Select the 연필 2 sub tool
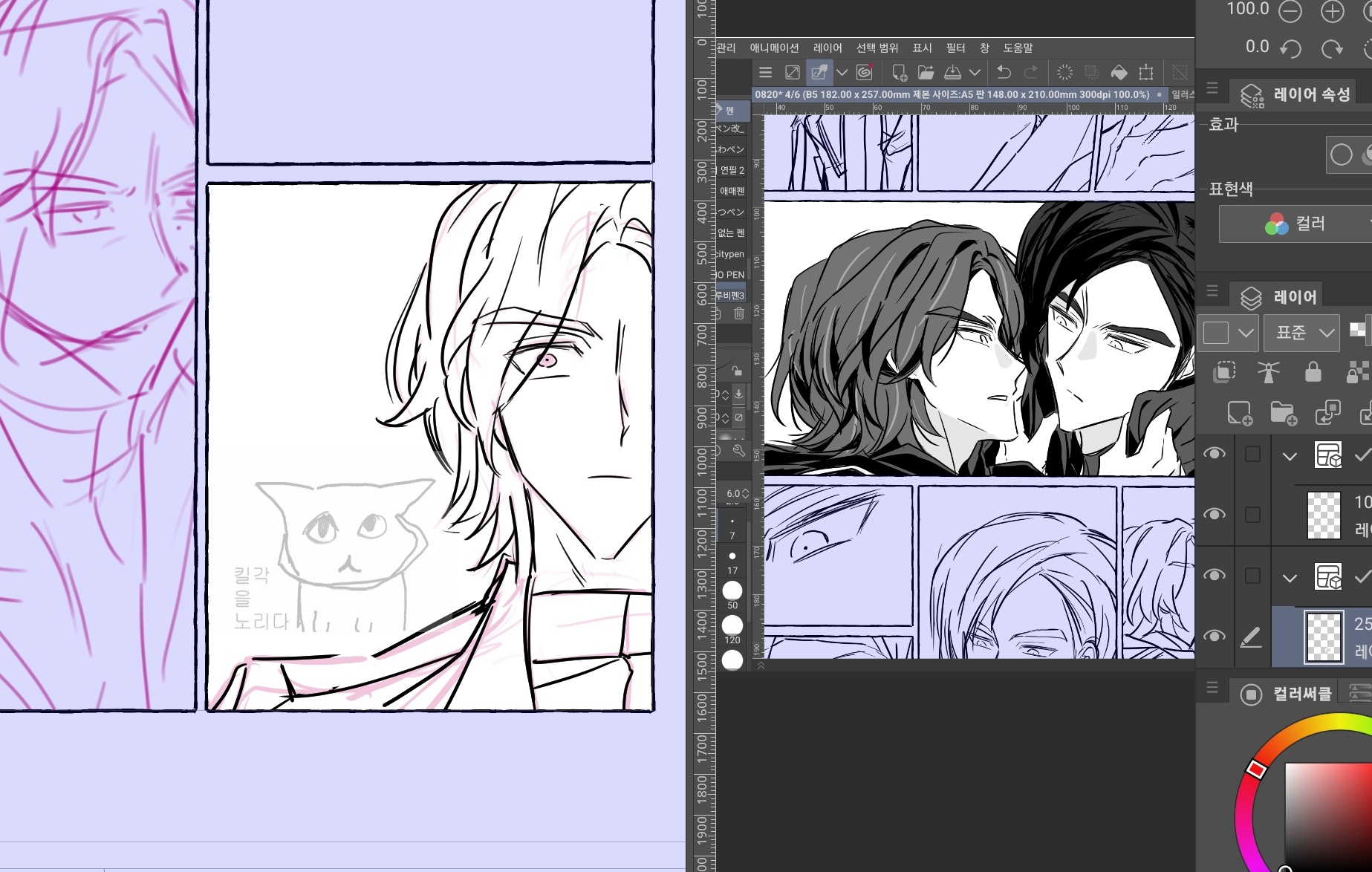 coord(731,170)
